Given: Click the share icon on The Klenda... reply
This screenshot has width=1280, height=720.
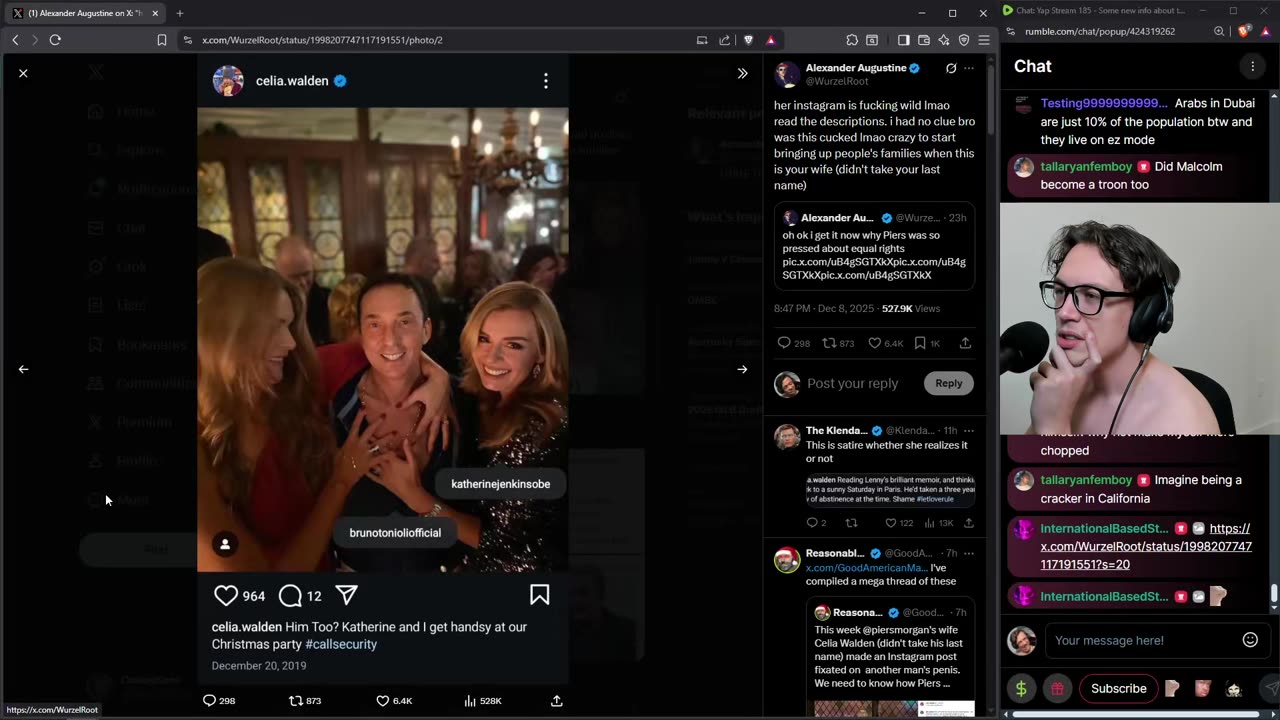Looking at the screenshot, I should pyautogui.click(x=968, y=523).
